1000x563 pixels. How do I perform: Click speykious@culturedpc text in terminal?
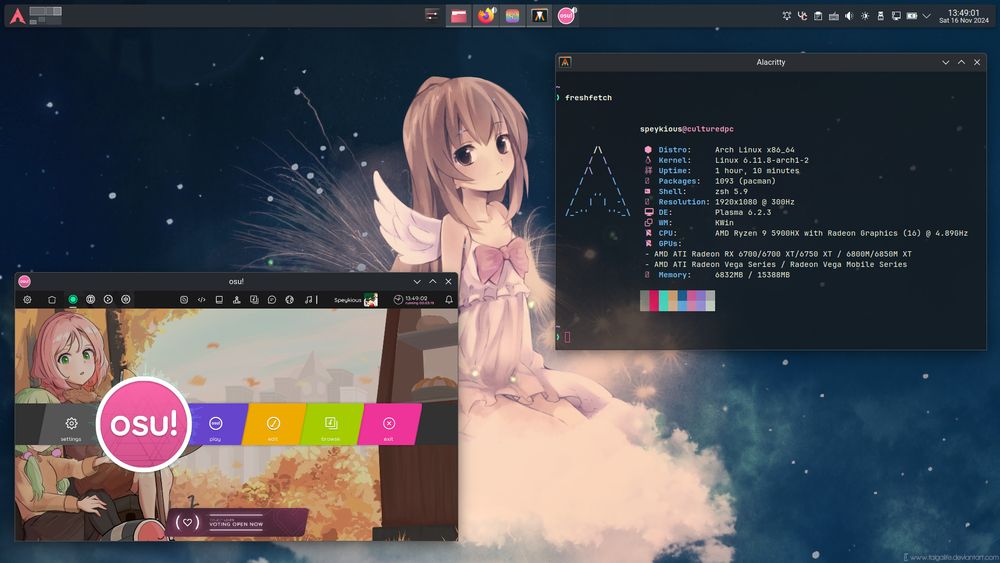pyautogui.click(x=687, y=129)
